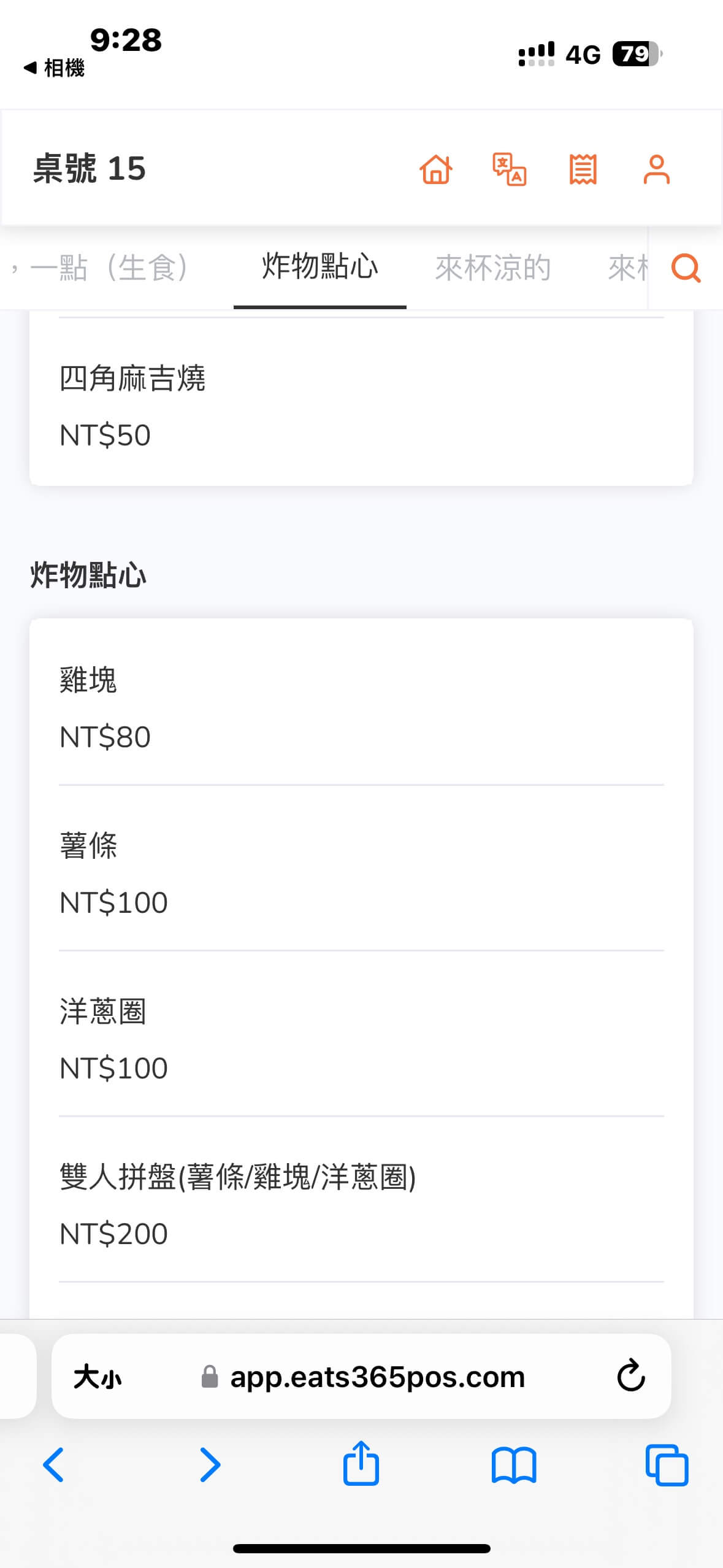Choose 薯條 NT$100 menu item
The image size is (723, 1568).
pyautogui.click(x=361, y=873)
